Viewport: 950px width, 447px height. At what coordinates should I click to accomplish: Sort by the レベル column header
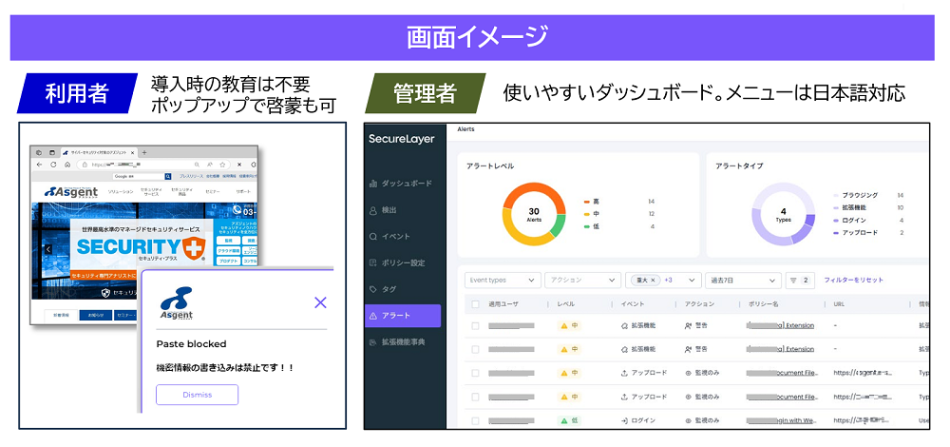[565, 304]
